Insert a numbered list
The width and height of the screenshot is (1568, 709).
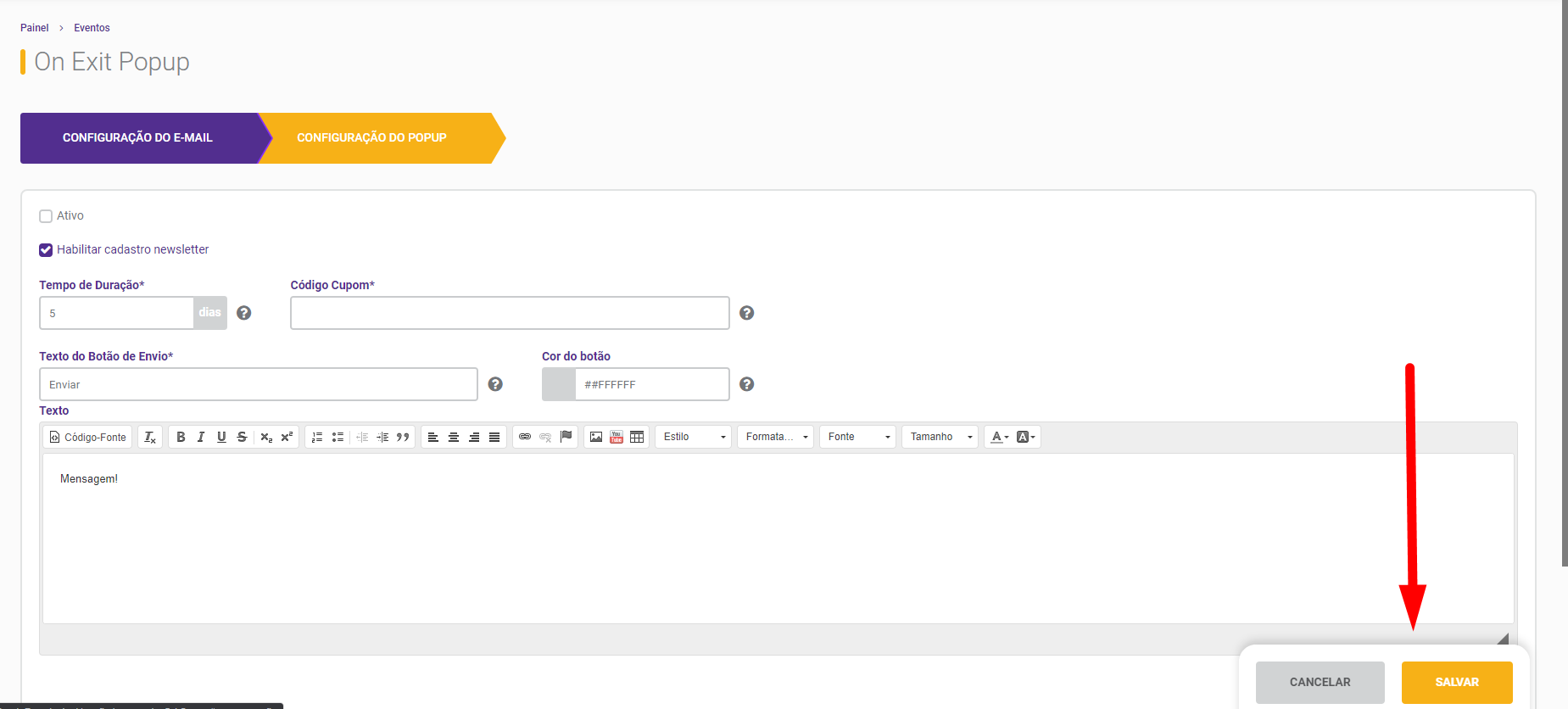point(317,437)
